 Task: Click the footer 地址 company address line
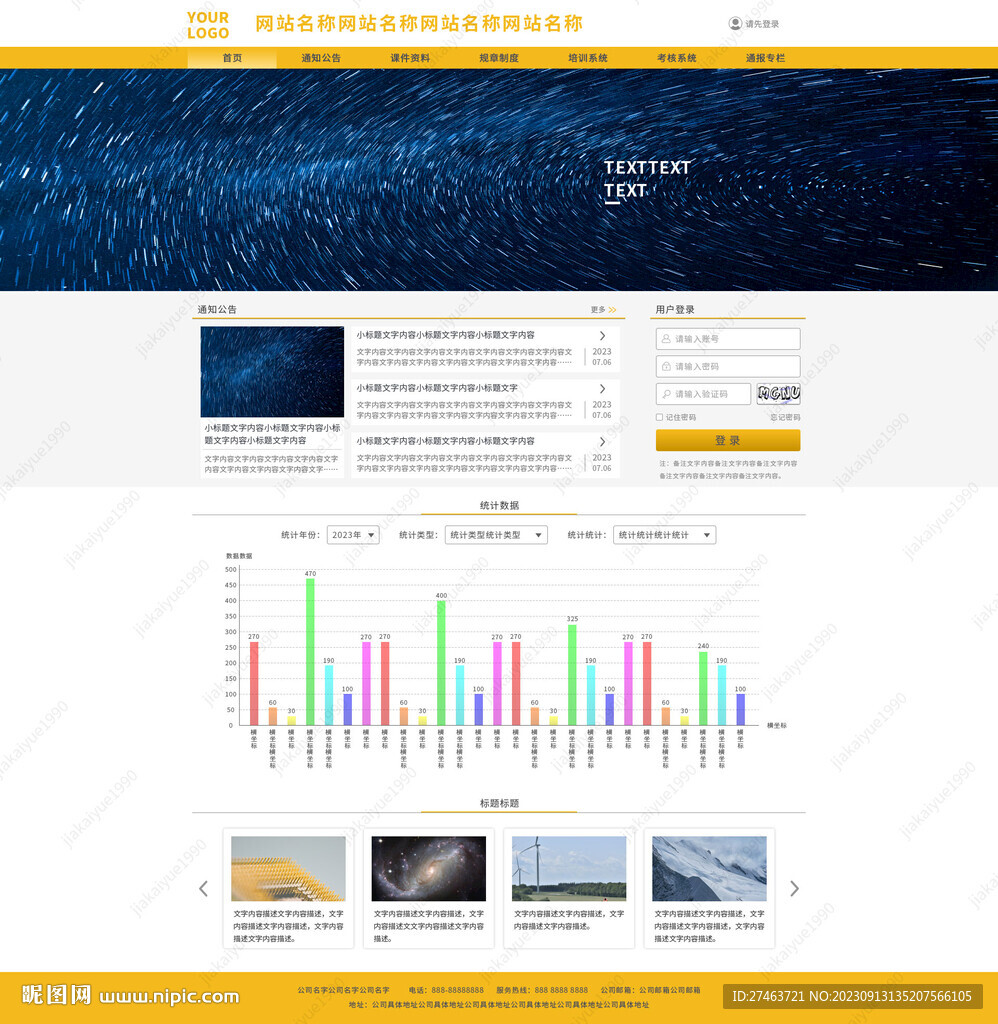[x=499, y=1004]
